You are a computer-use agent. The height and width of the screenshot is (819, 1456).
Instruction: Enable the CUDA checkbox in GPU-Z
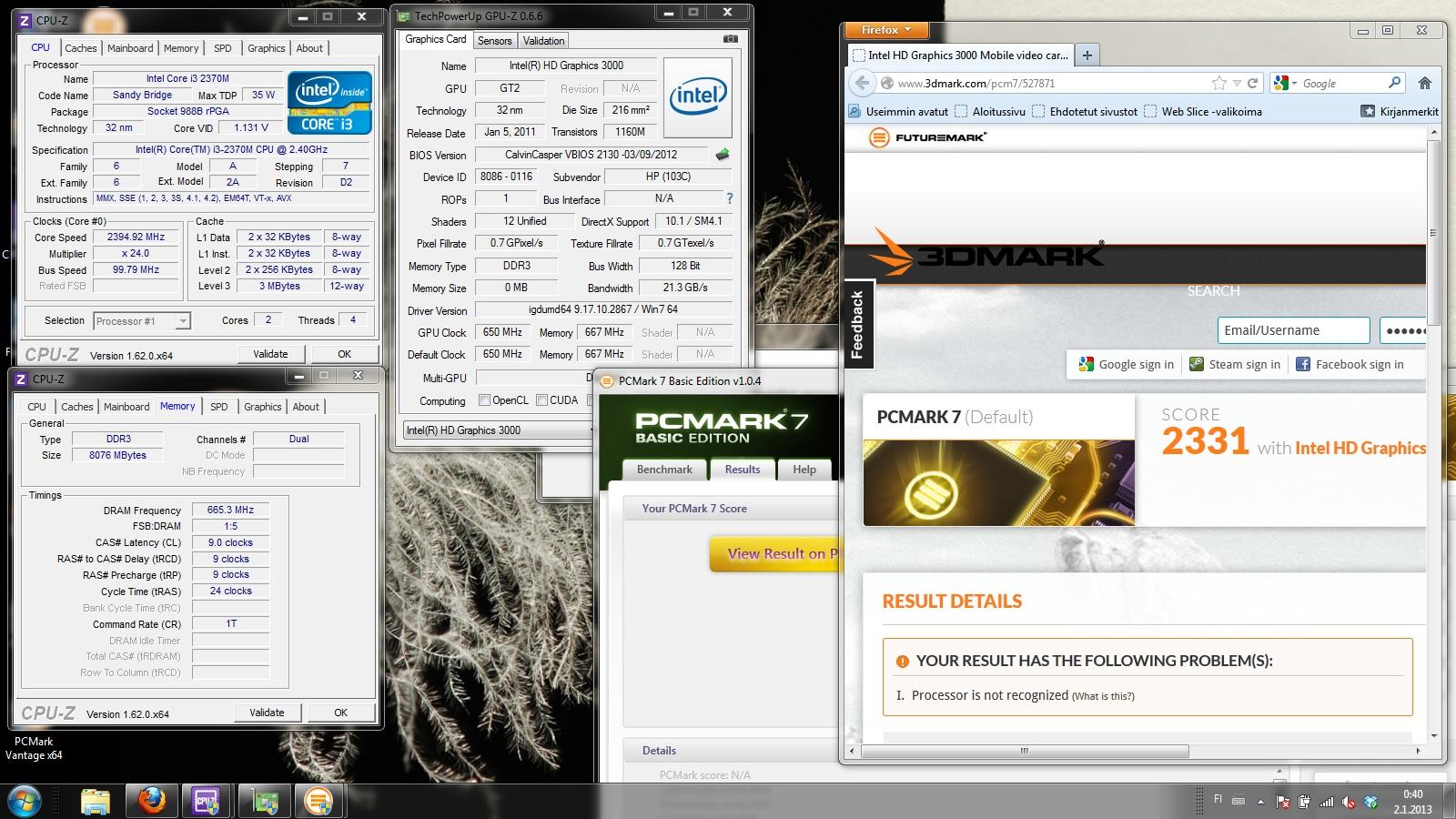pos(542,400)
